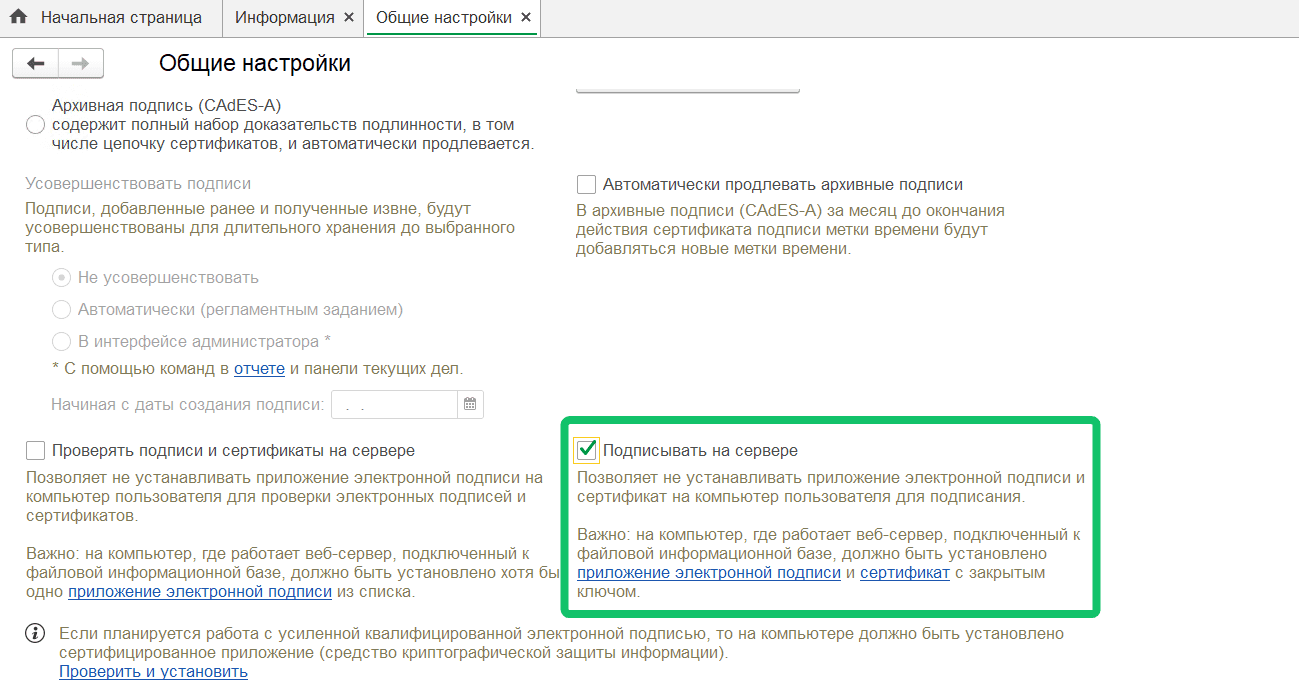This screenshot has width=1299, height=694.
Task: Select В интерфейсе администратора option
Action: [62, 342]
